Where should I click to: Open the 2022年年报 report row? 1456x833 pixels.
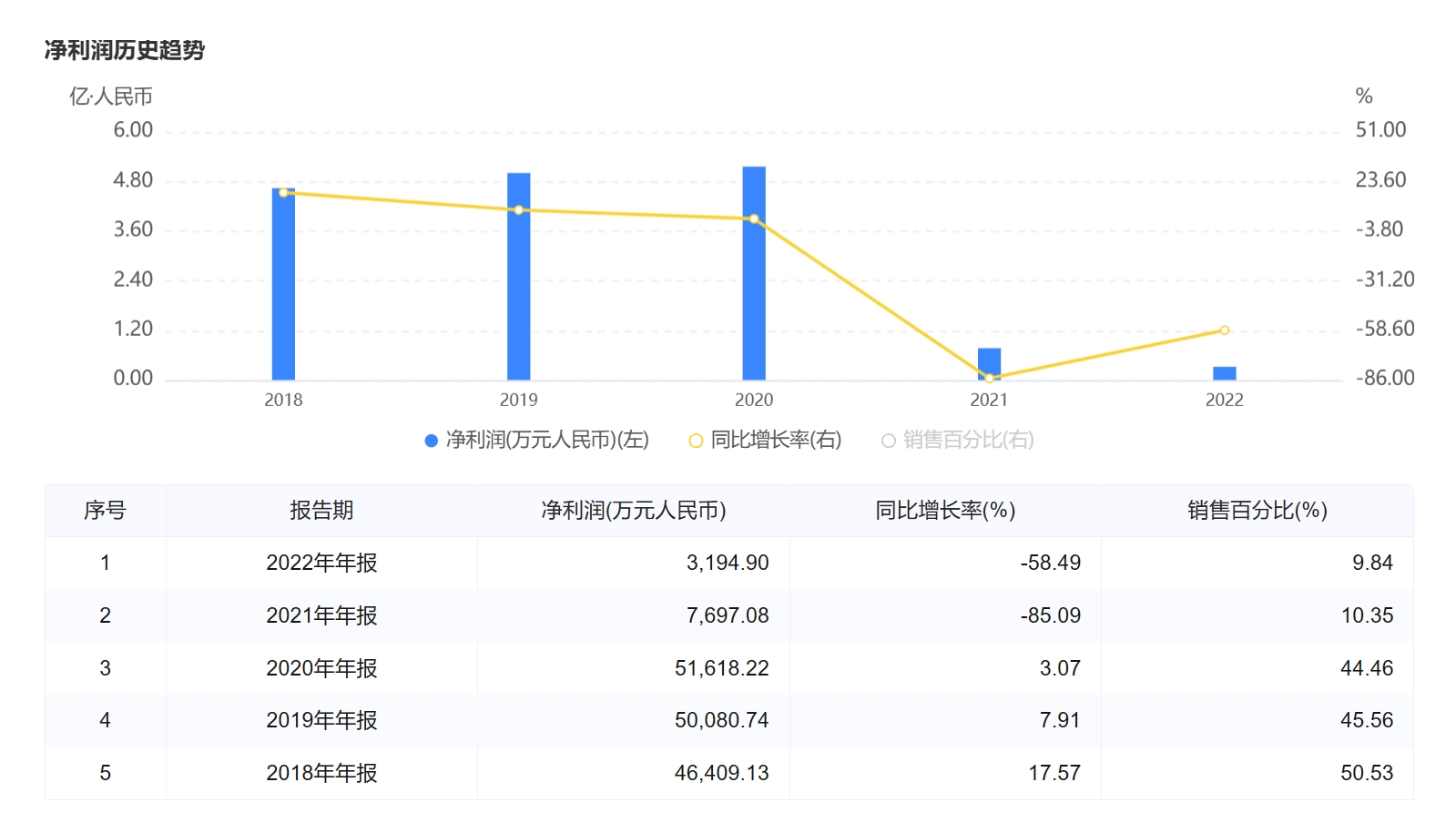click(x=321, y=564)
